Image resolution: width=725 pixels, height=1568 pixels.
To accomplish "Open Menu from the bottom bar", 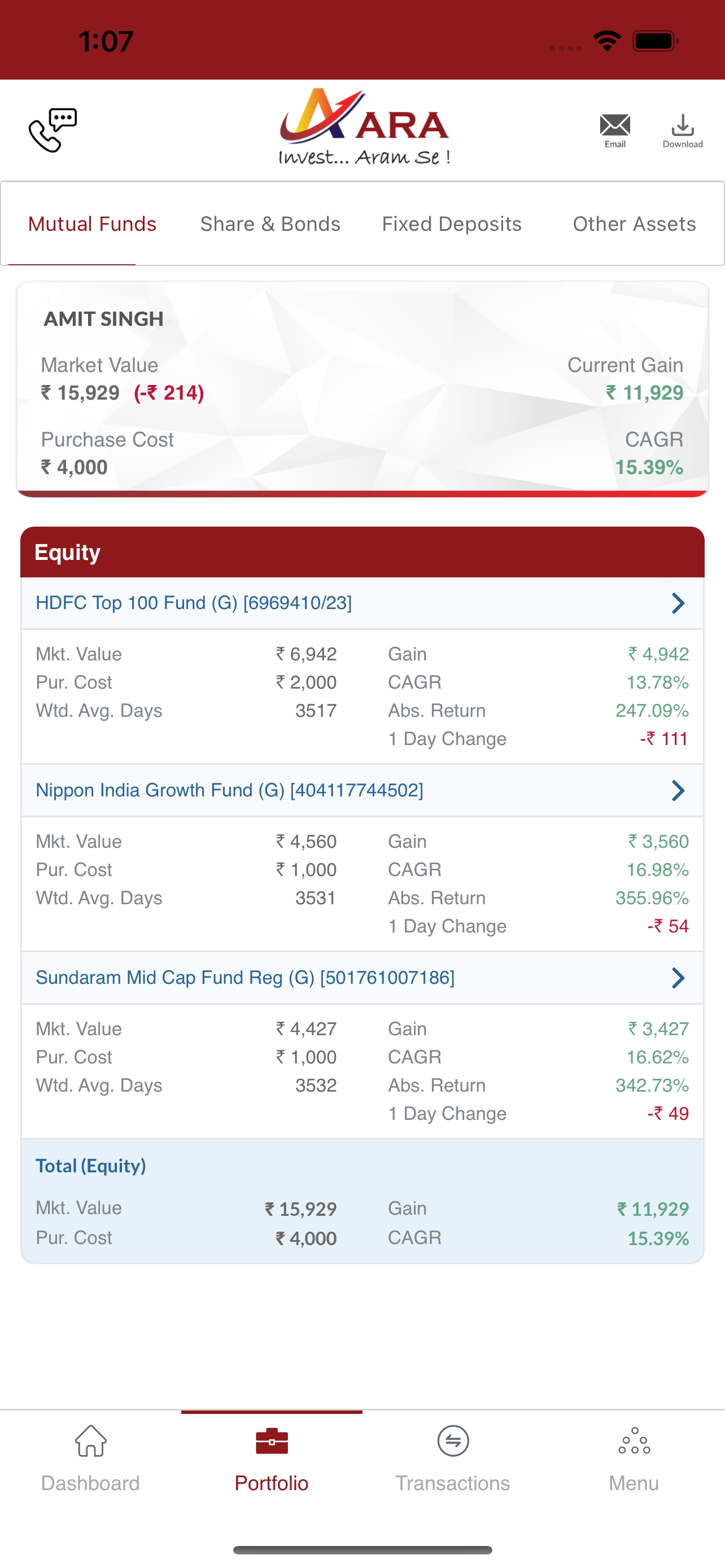I will (634, 1458).
